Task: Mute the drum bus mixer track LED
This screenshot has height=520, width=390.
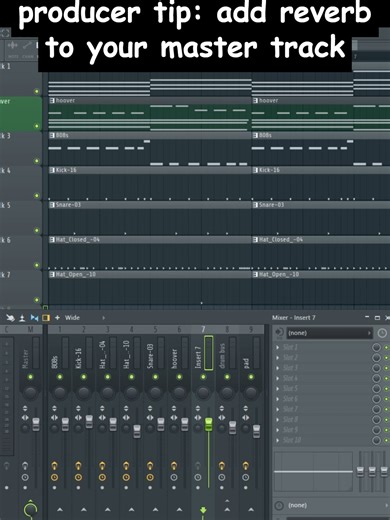Action: point(227,377)
